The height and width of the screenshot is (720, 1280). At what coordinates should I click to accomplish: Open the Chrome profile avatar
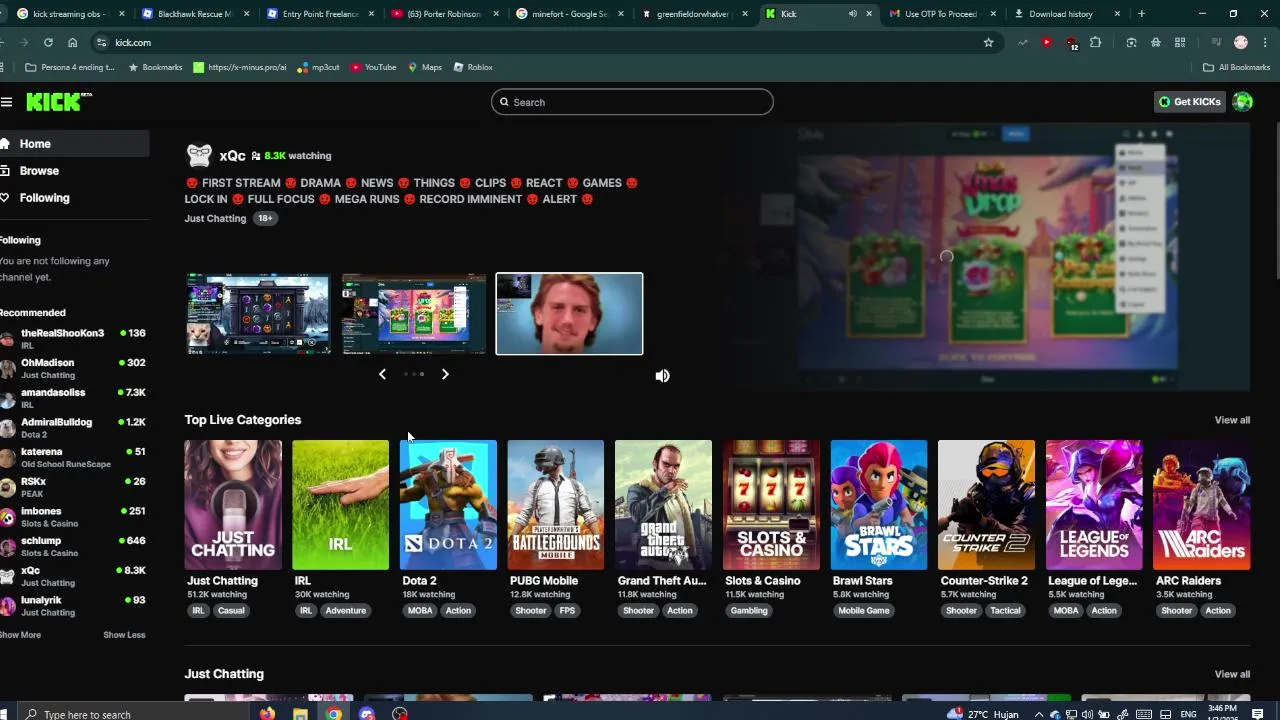[1241, 42]
